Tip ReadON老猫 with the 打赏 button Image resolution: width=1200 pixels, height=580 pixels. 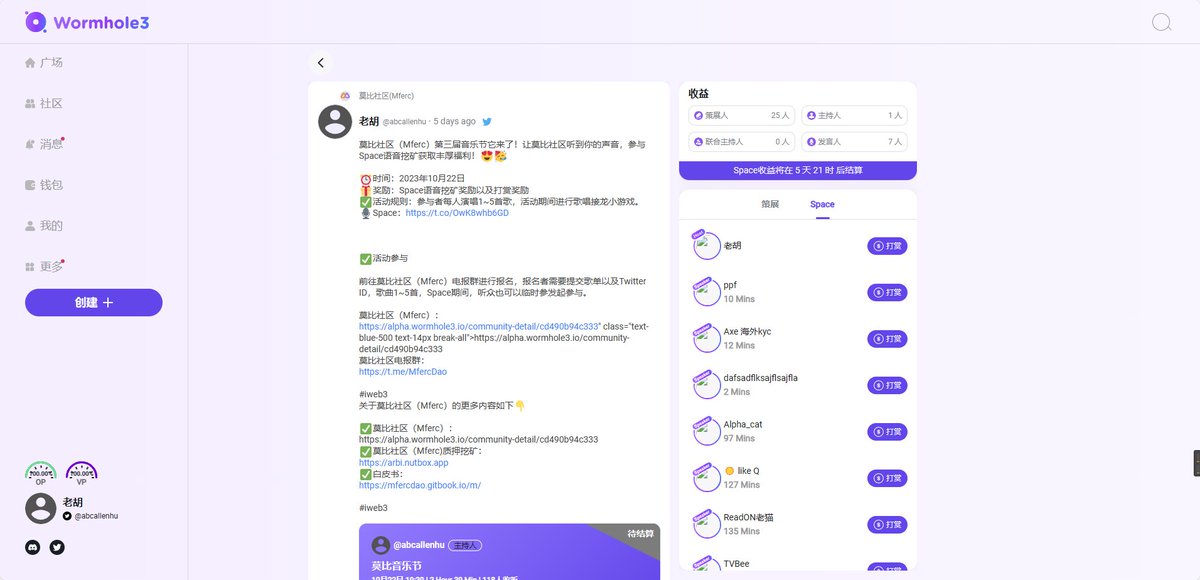click(x=887, y=524)
